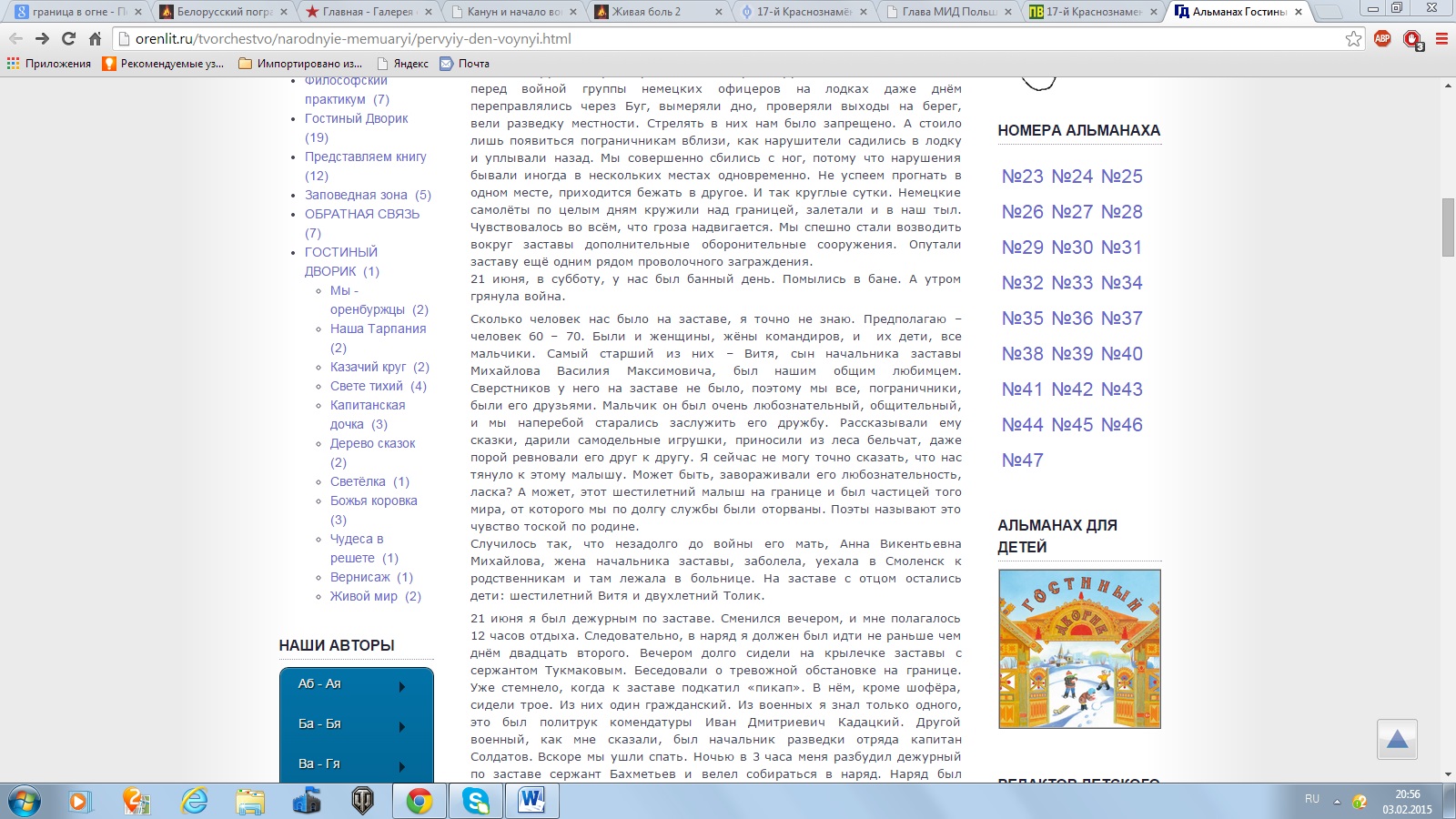Expand the 'Ва - Гя' authors list
Screen dimensions: 1456x819
pos(356,764)
